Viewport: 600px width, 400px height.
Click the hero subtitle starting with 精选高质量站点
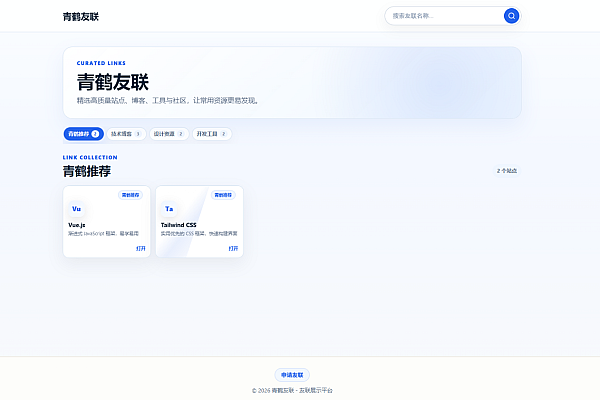point(168,101)
